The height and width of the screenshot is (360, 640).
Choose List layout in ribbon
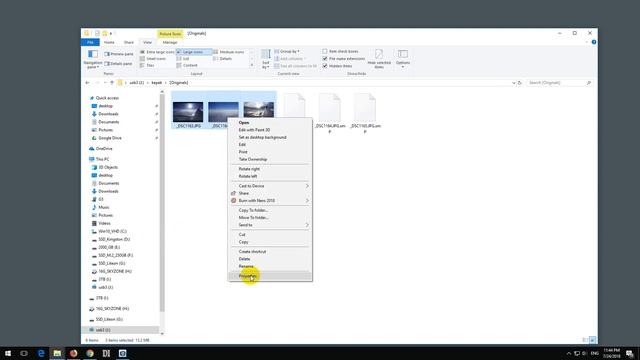pyautogui.click(x=183, y=59)
